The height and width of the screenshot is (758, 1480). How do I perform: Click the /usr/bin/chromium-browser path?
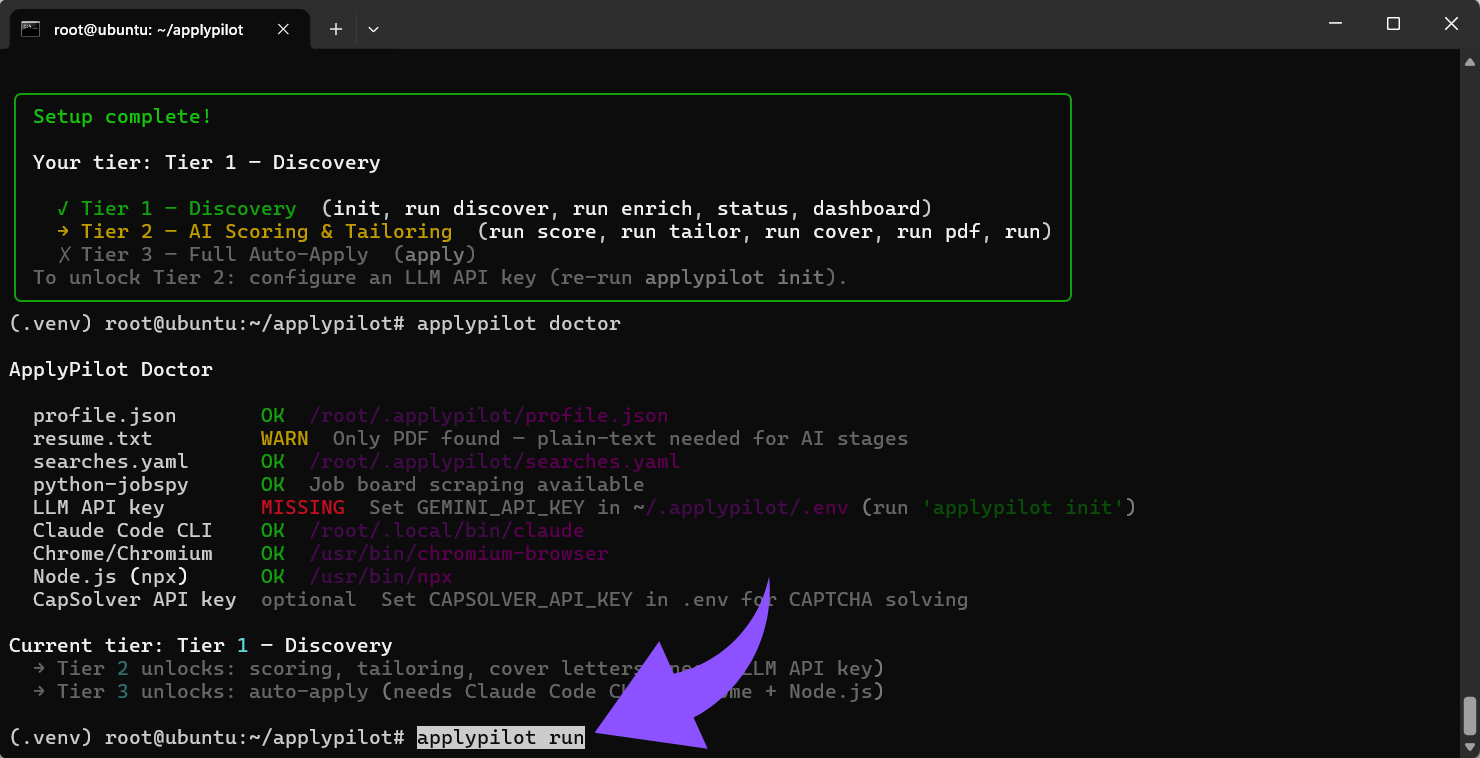pyautogui.click(x=458, y=553)
